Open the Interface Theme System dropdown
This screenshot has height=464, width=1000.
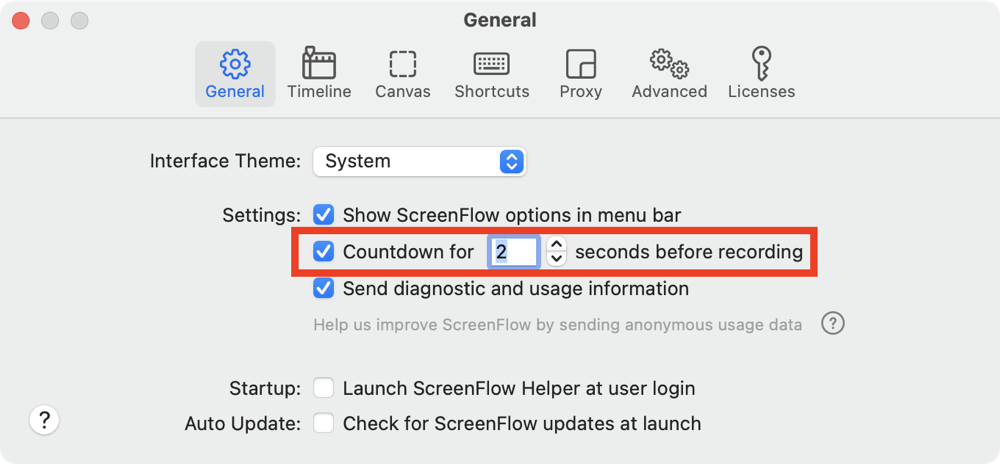point(419,161)
